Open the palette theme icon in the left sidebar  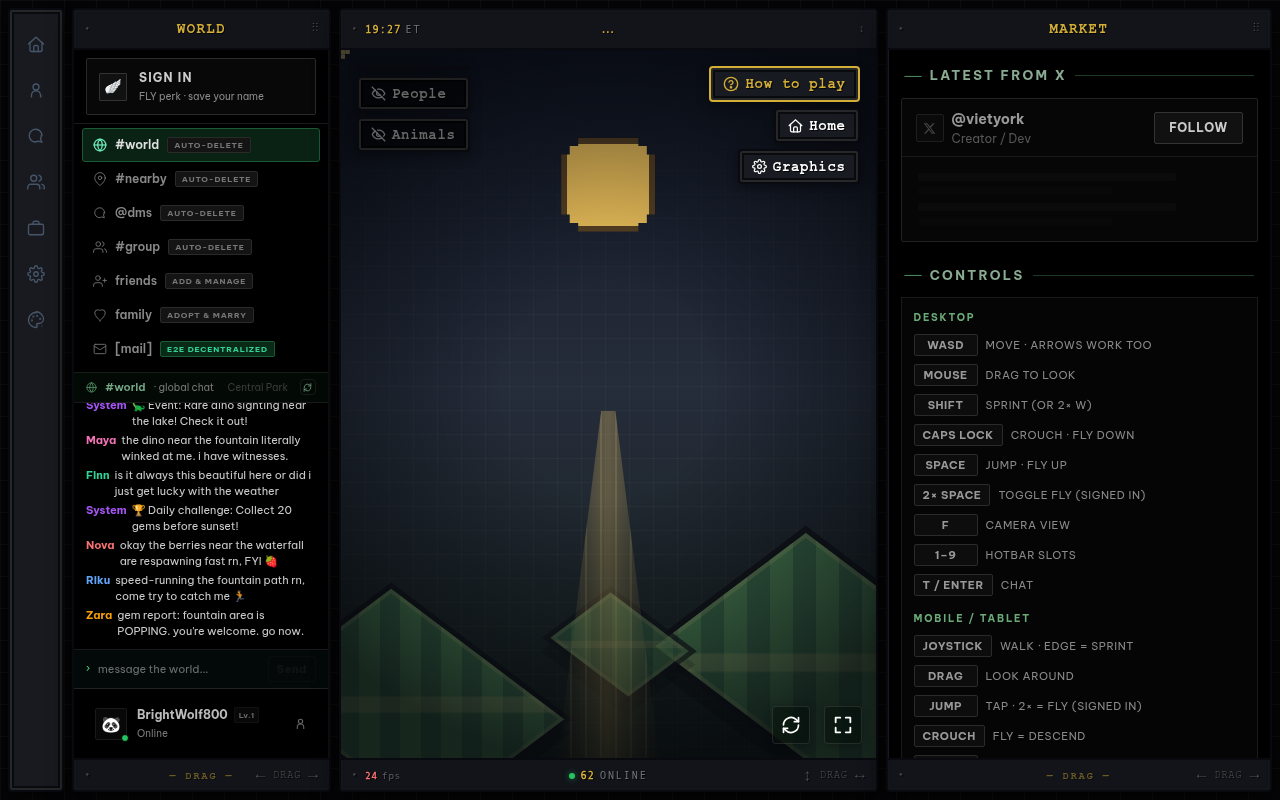click(36, 320)
